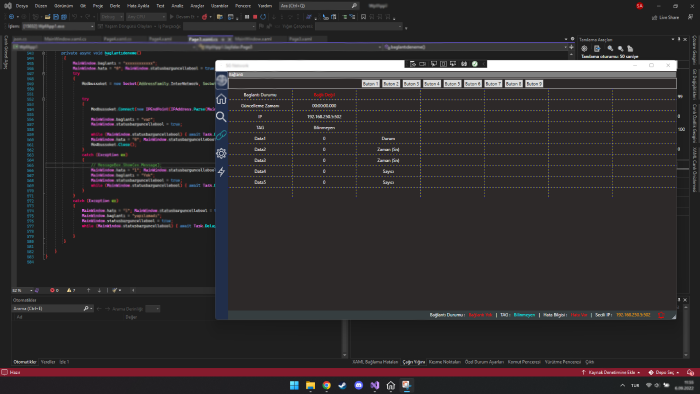Click Live Share button
The width and height of the screenshot is (700, 394).
click(665, 17)
